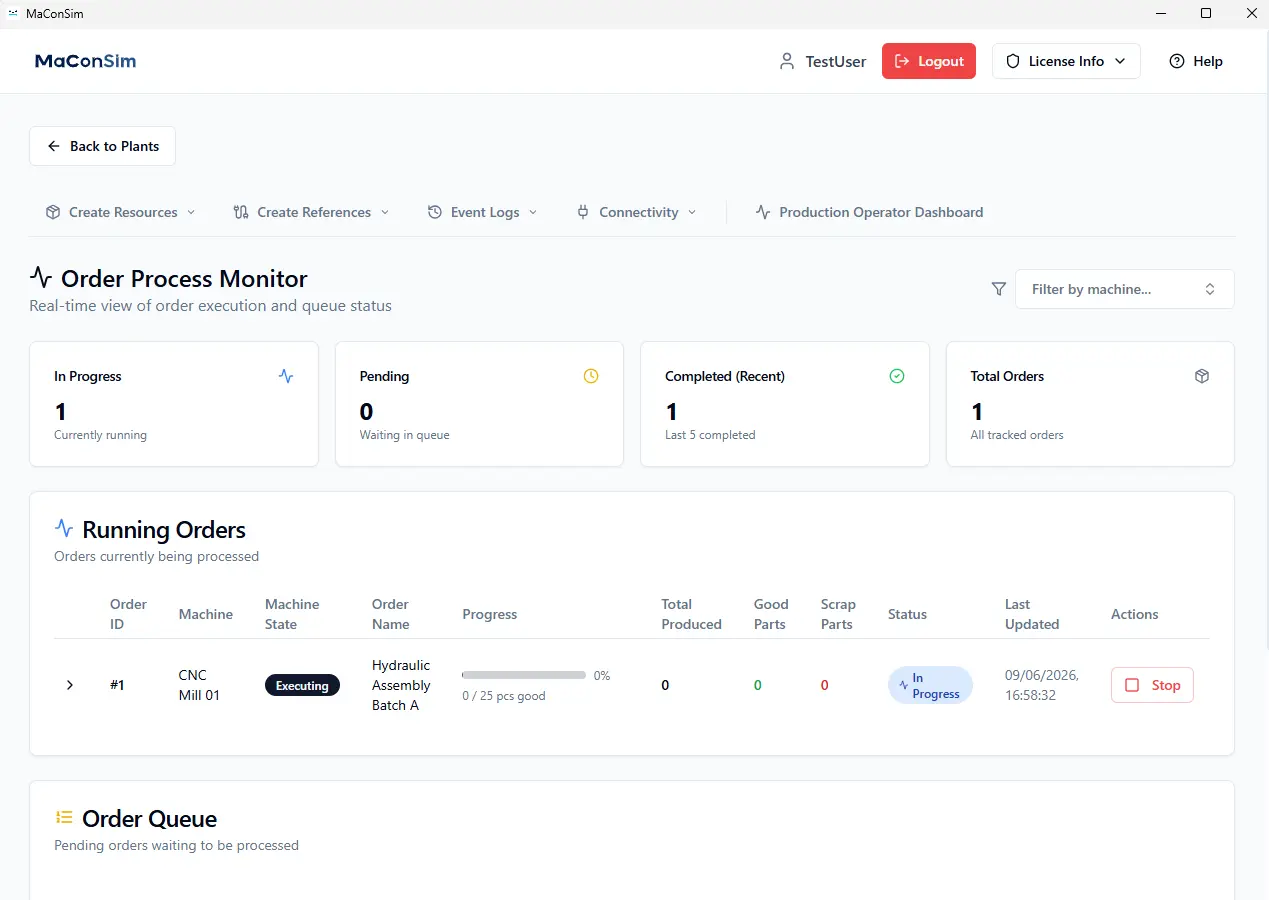
Task: Click the TestUser profile icon
Action: [x=787, y=61]
